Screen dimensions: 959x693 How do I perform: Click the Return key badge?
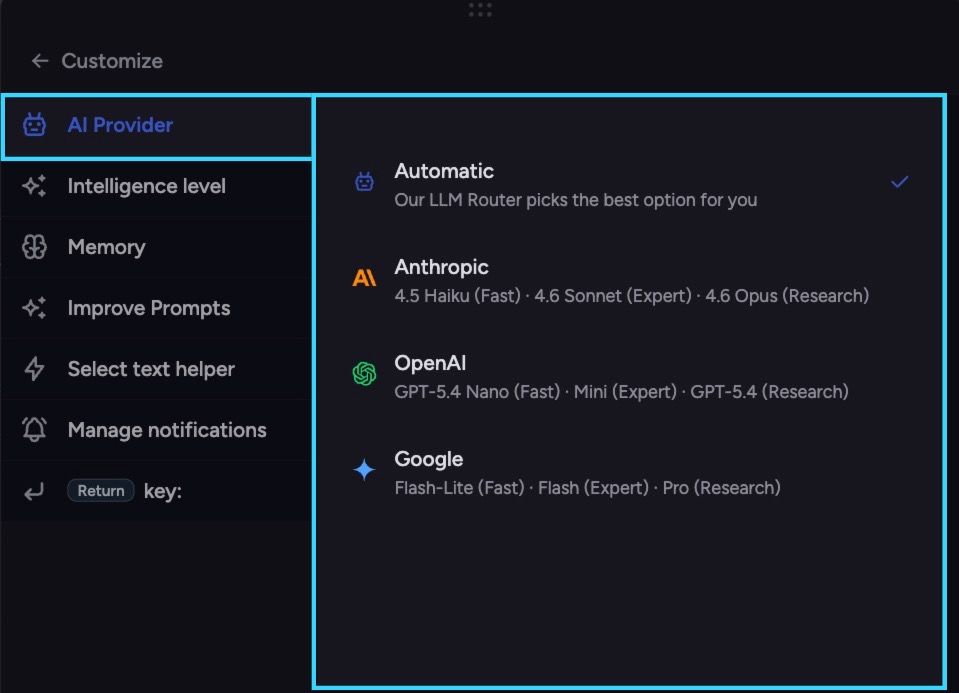click(101, 491)
